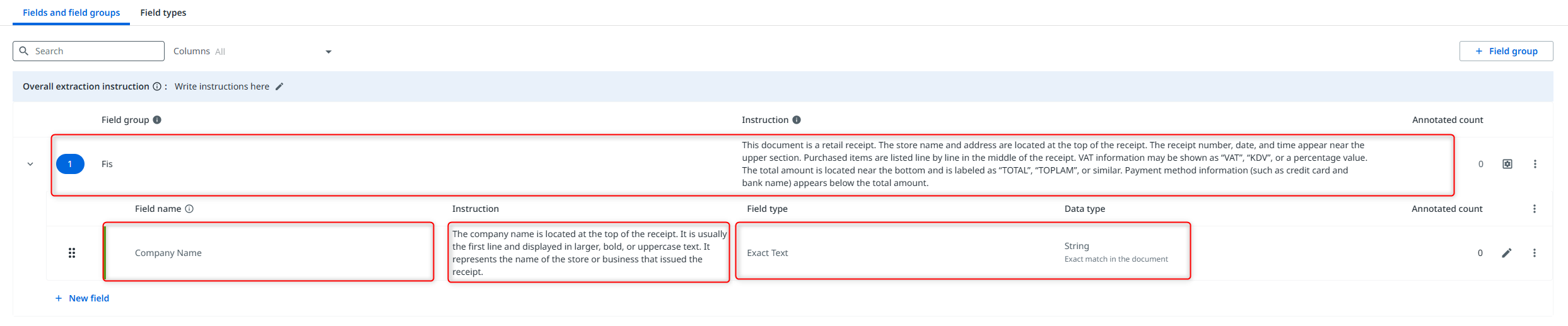Click into the Search input box
The width and height of the screenshot is (1568, 326).
click(95, 51)
